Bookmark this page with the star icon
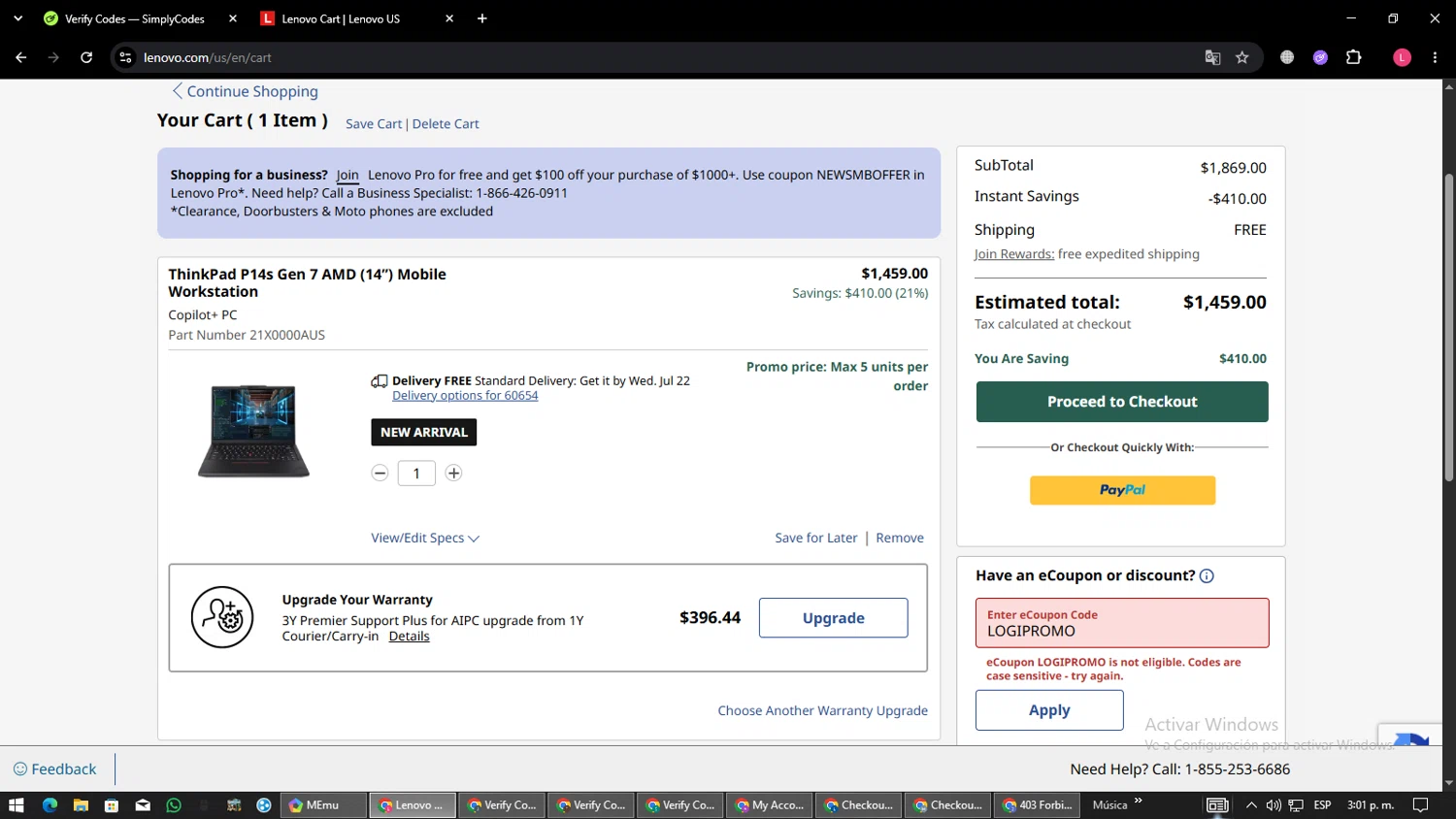Screen dimensions: 1456x819 tap(1241, 57)
